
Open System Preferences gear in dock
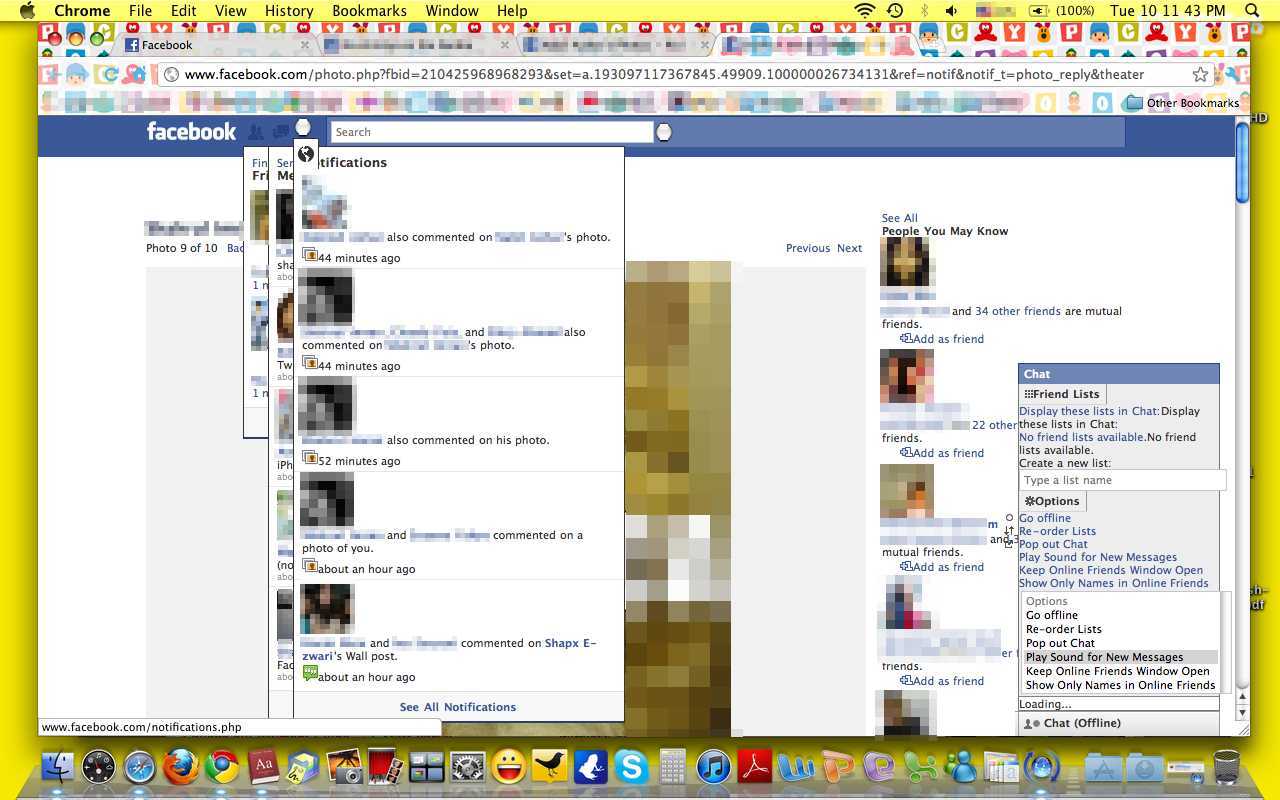click(x=467, y=767)
